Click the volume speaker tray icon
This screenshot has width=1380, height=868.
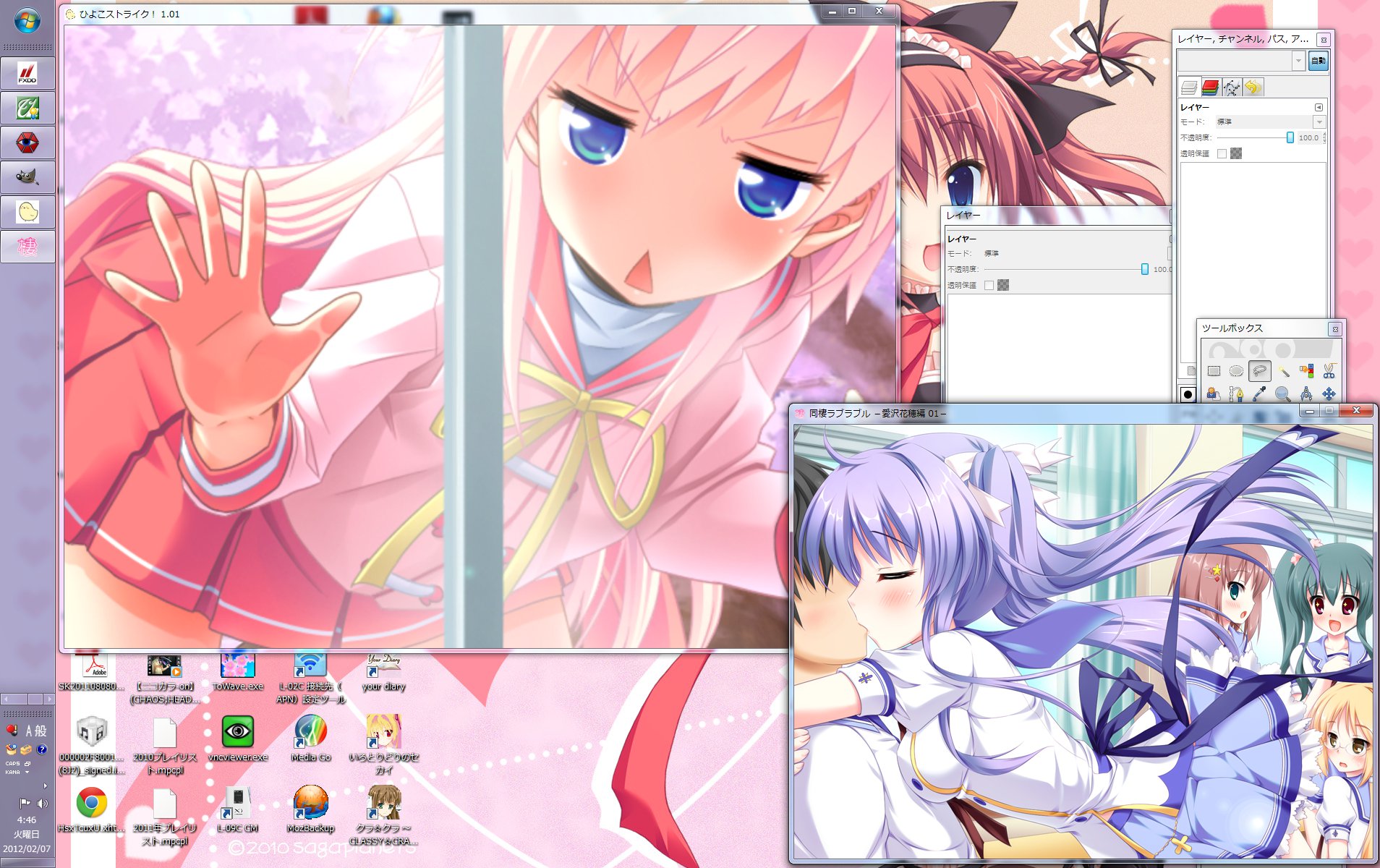(x=42, y=803)
